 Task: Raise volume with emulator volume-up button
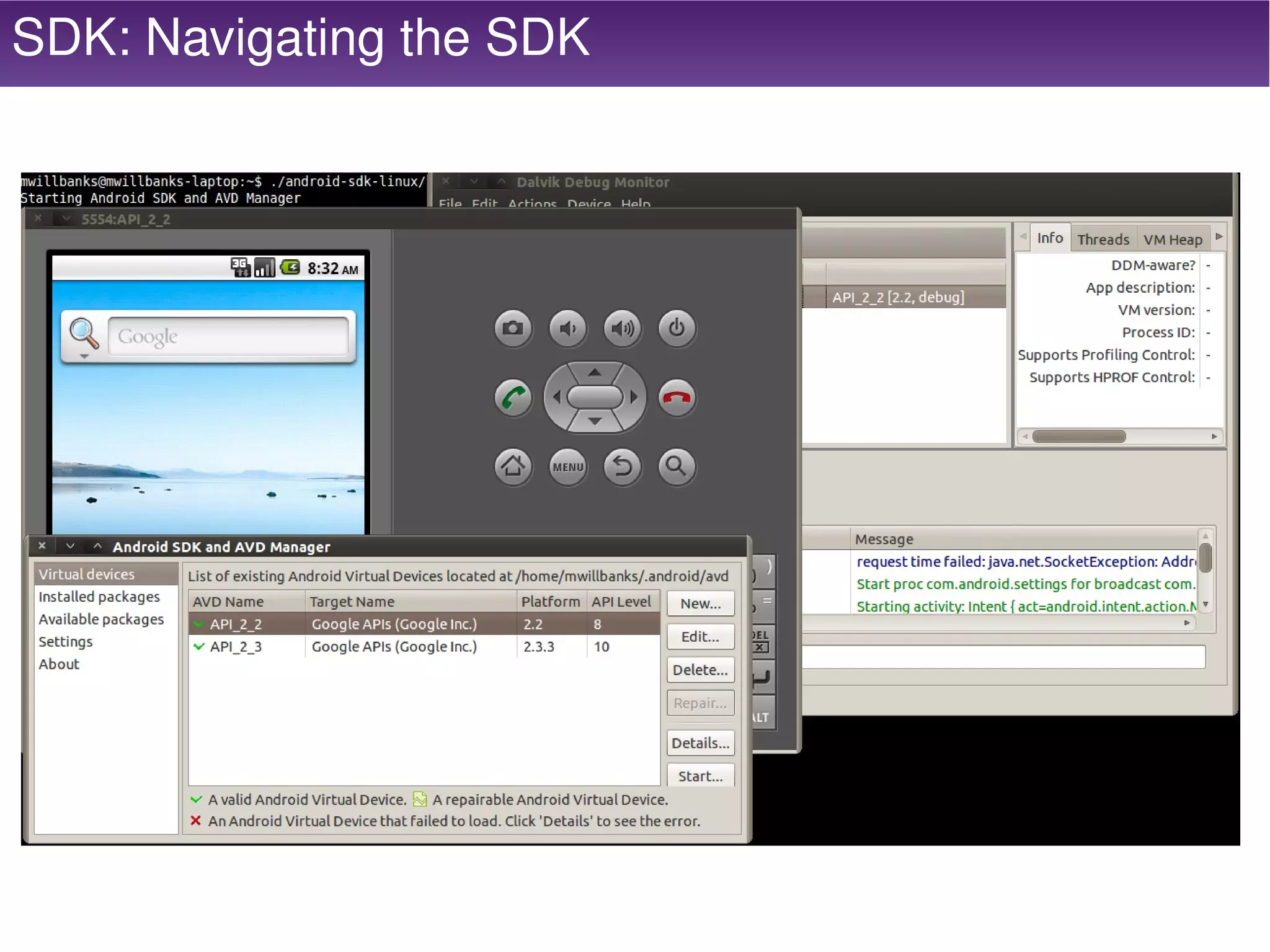622,327
